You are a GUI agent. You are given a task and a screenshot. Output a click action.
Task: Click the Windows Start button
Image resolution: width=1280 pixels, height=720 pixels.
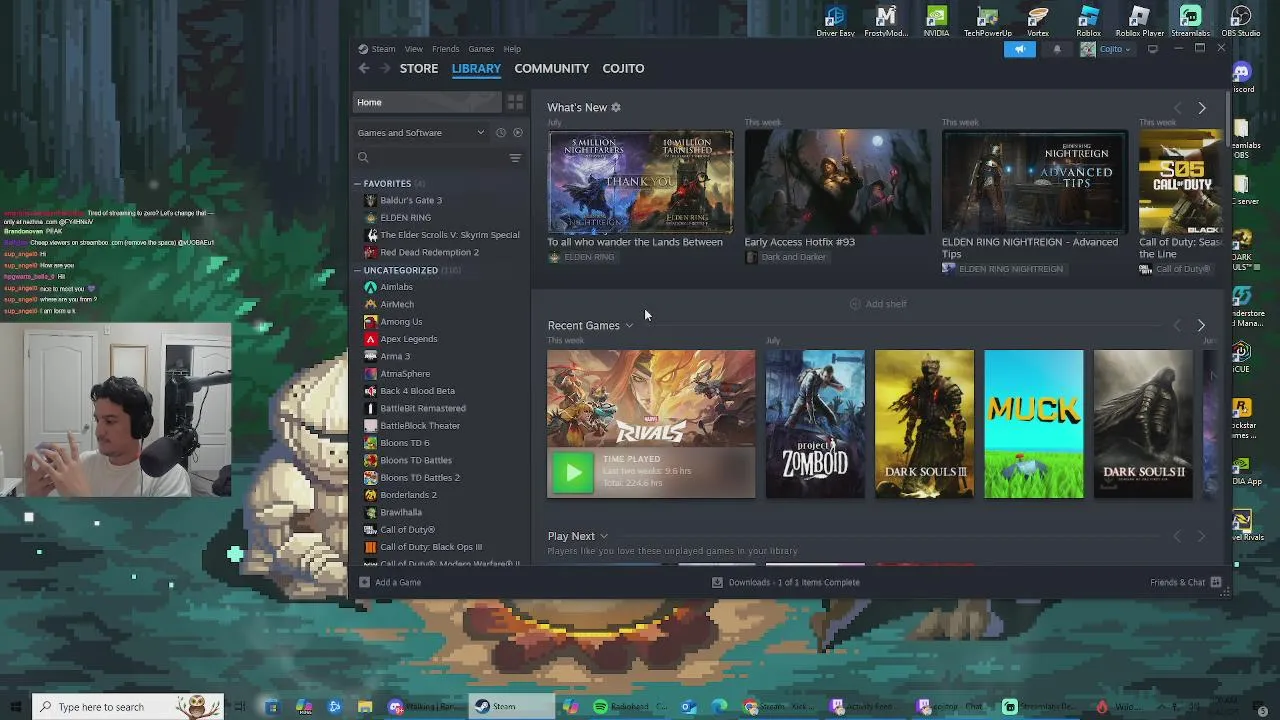[15, 707]
